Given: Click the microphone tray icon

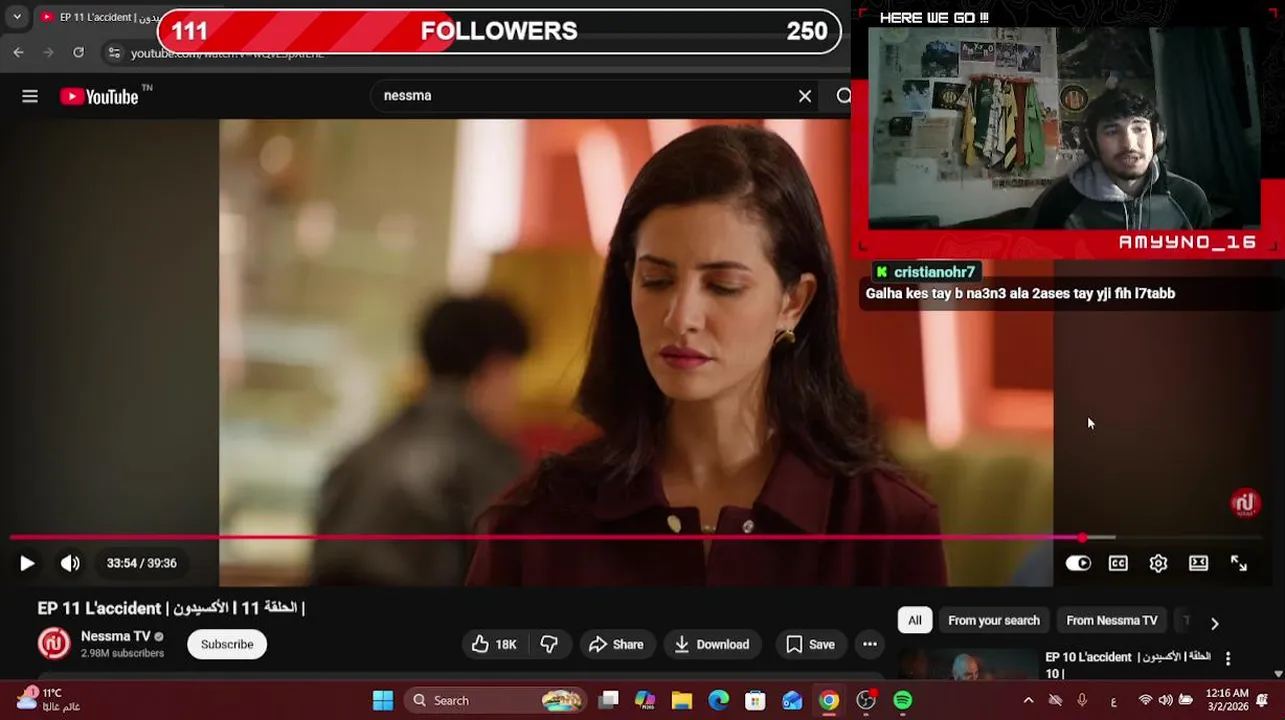Looking at the screenshot, I should click(1082, 700).
